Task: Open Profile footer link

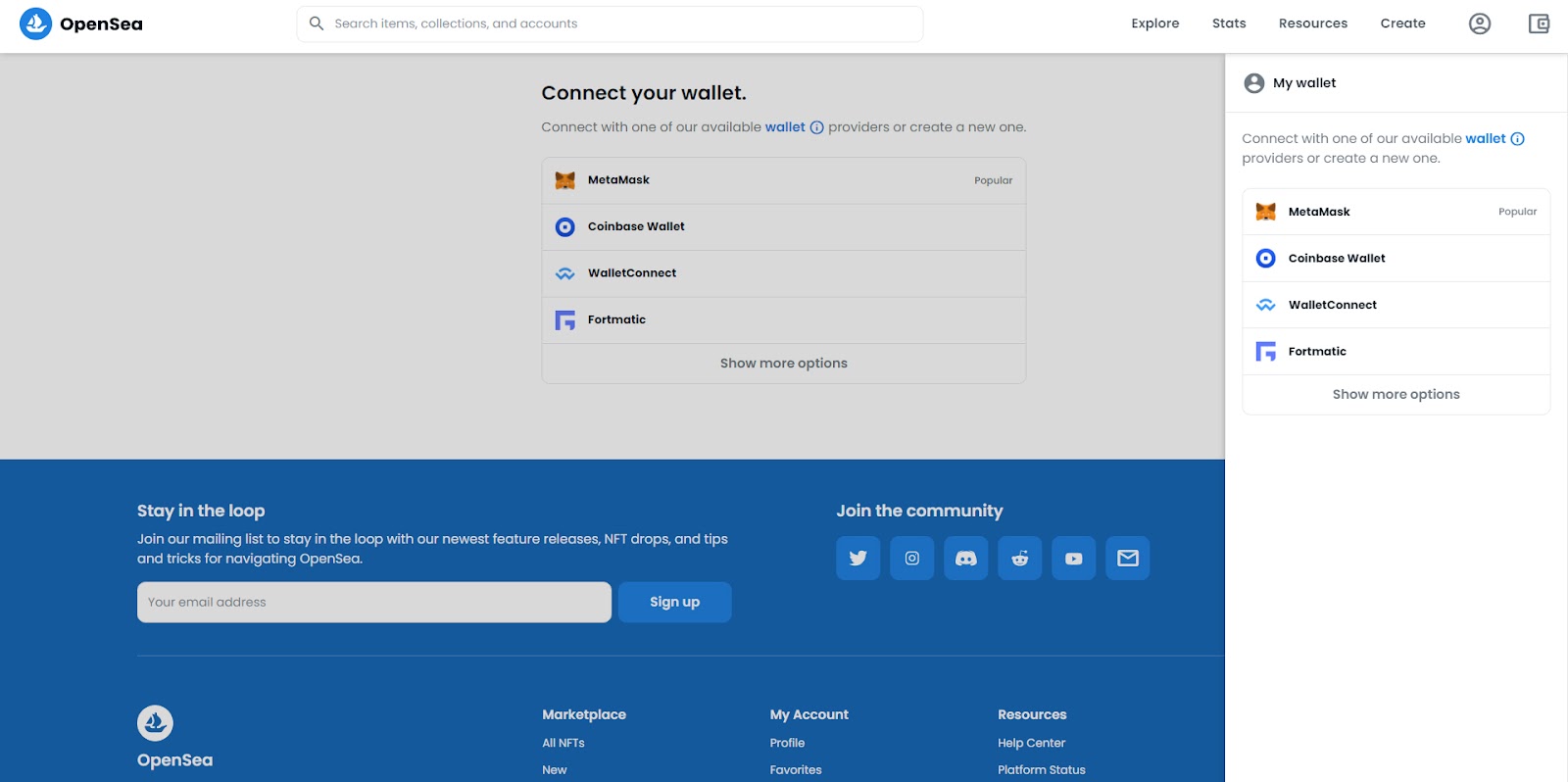Action: point(787,743)
